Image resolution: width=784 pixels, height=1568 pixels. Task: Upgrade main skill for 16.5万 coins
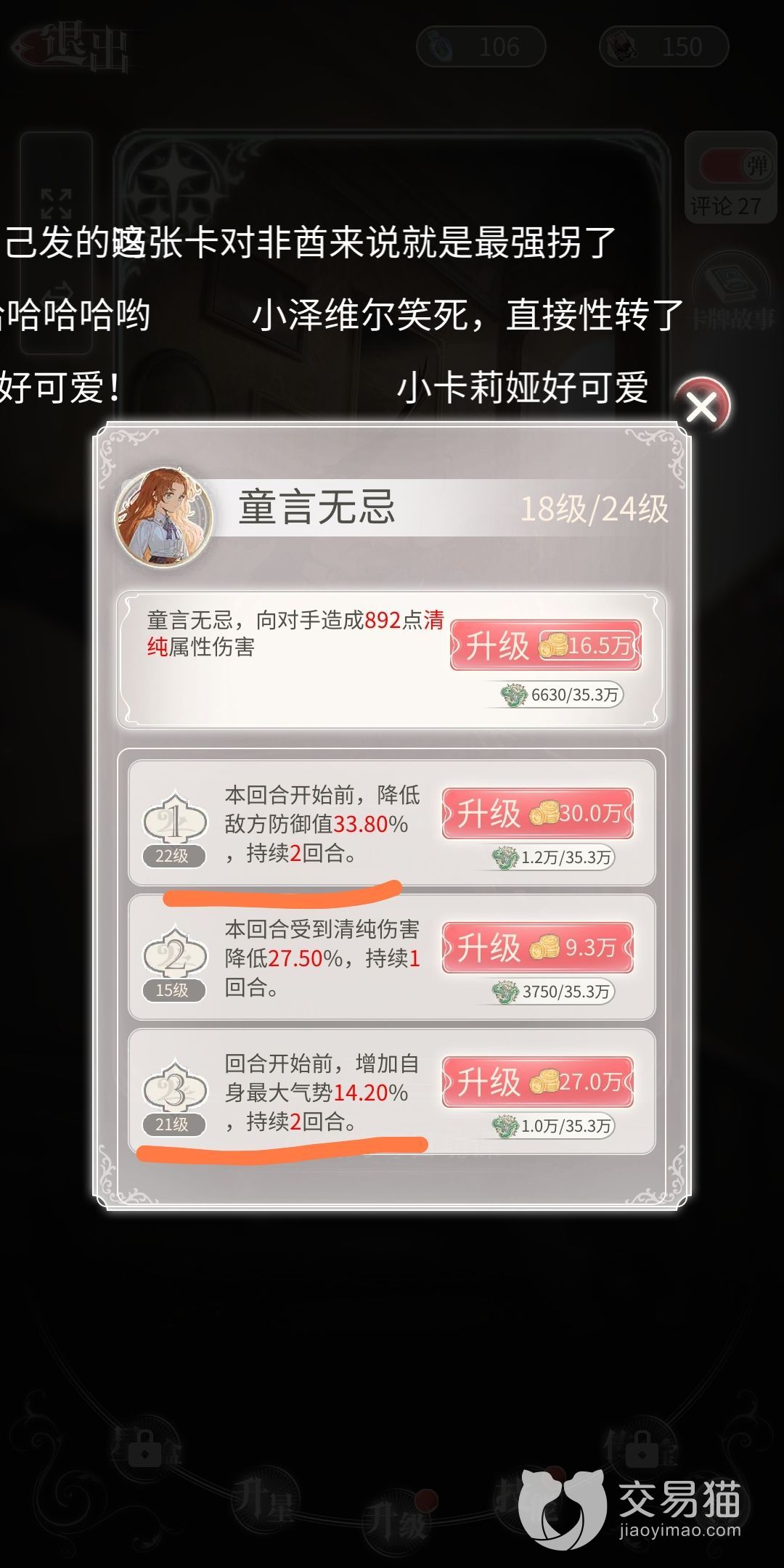click(x=546, y=645)
